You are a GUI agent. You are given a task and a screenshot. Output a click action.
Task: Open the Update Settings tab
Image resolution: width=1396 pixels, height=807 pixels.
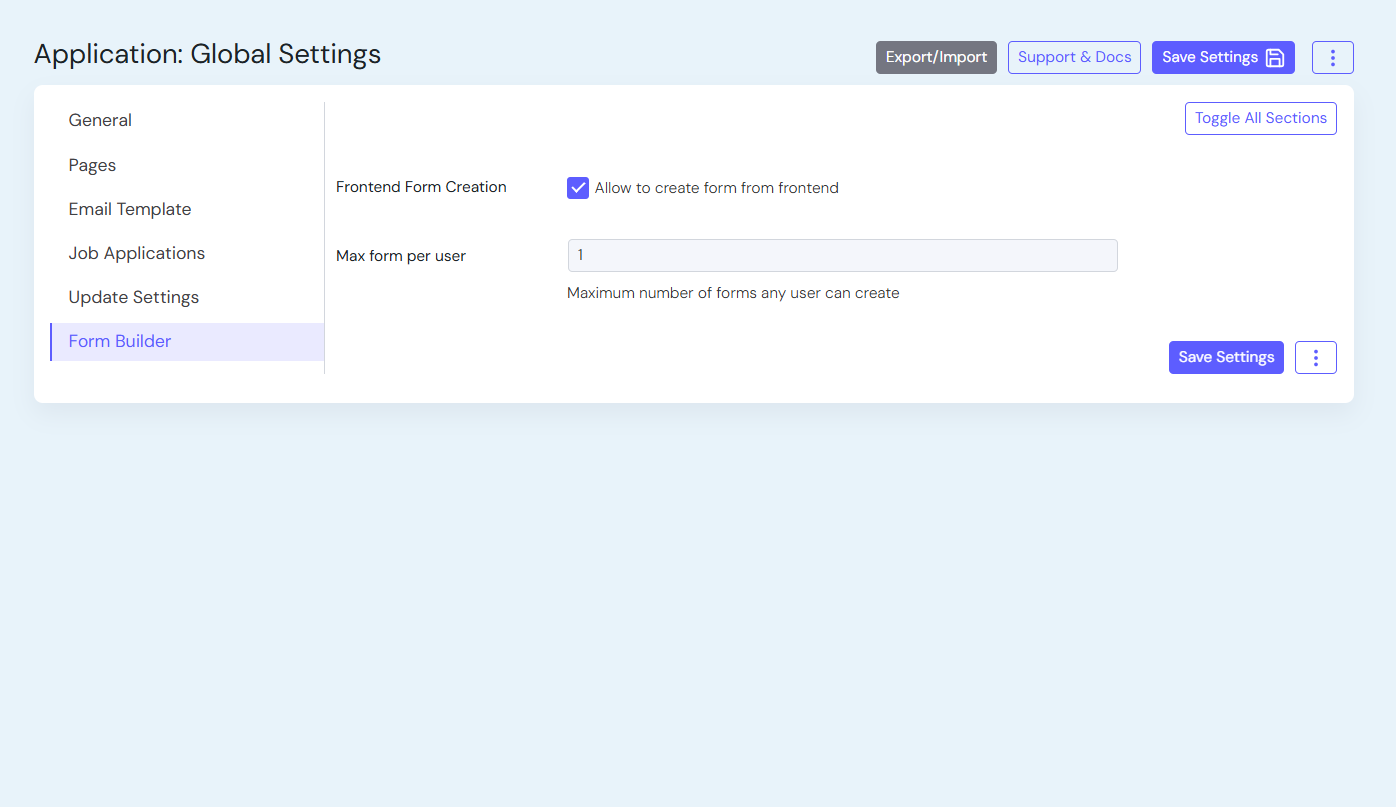[x=134, y=297]
